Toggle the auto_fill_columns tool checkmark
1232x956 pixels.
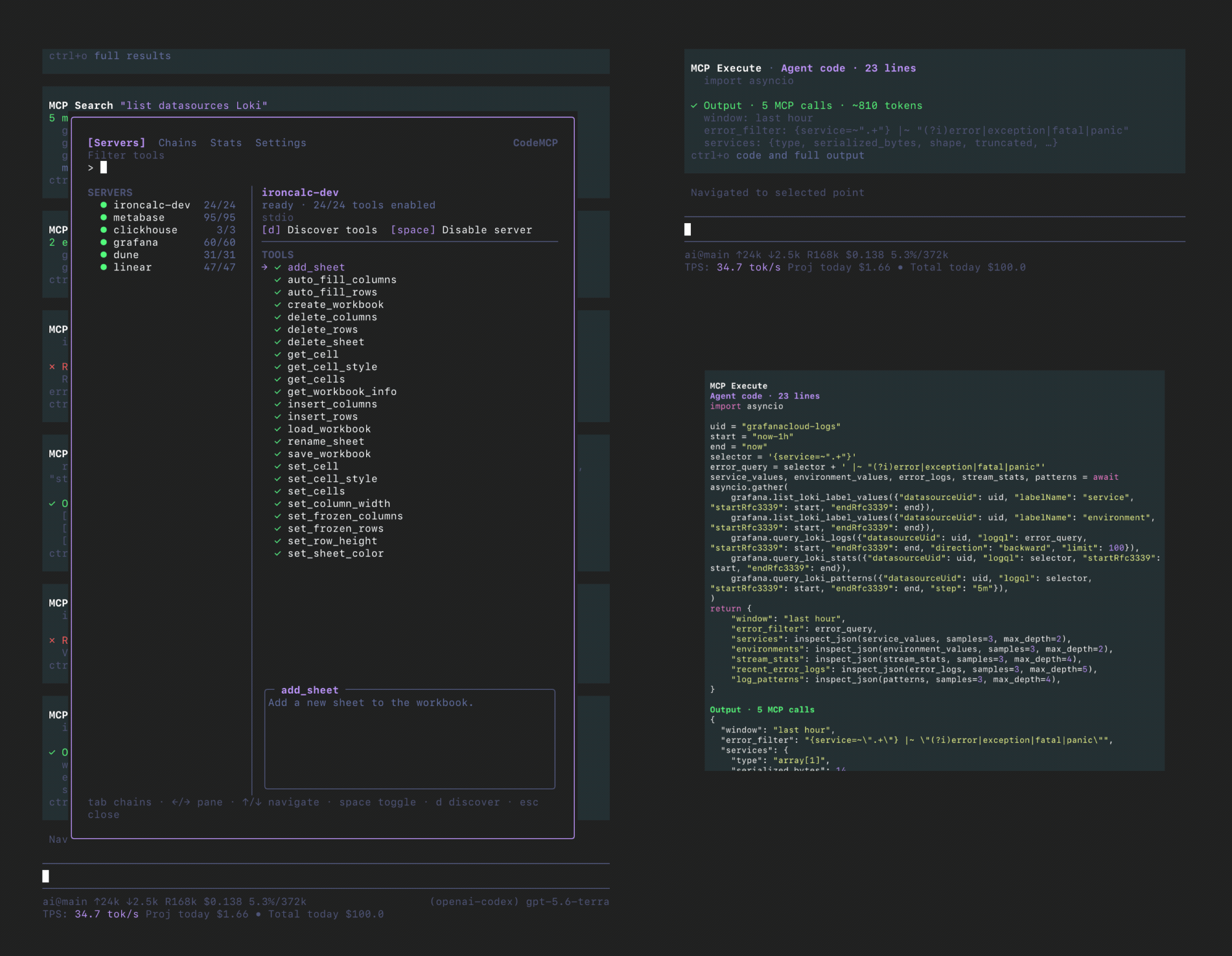pos(278,280)
